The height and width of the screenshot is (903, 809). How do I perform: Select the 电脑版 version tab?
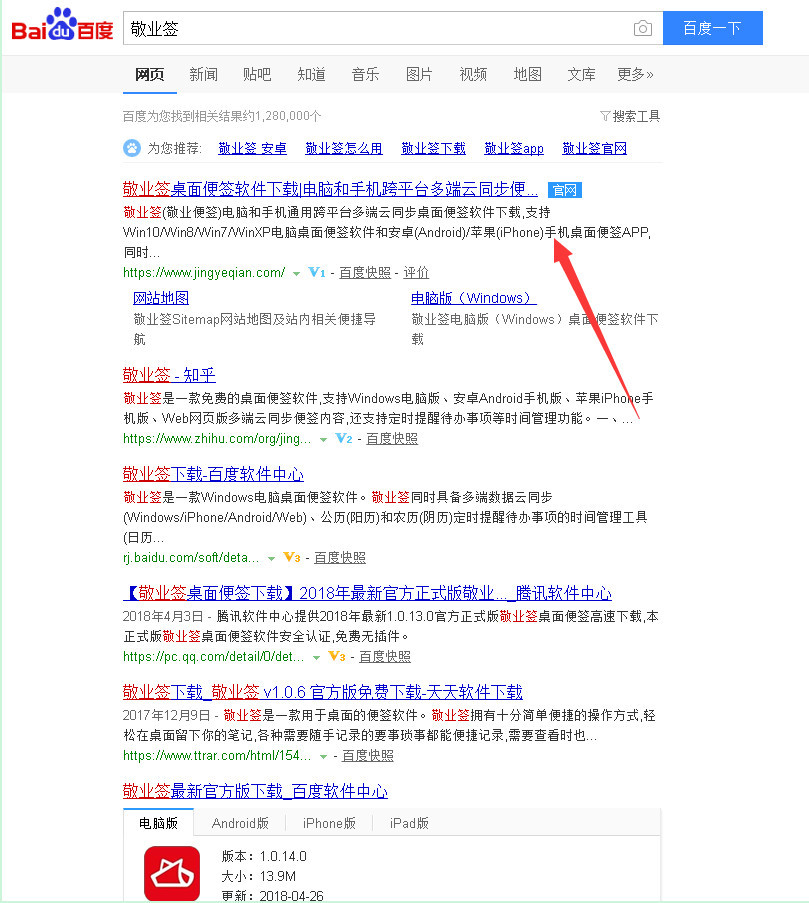click(158, 823)
